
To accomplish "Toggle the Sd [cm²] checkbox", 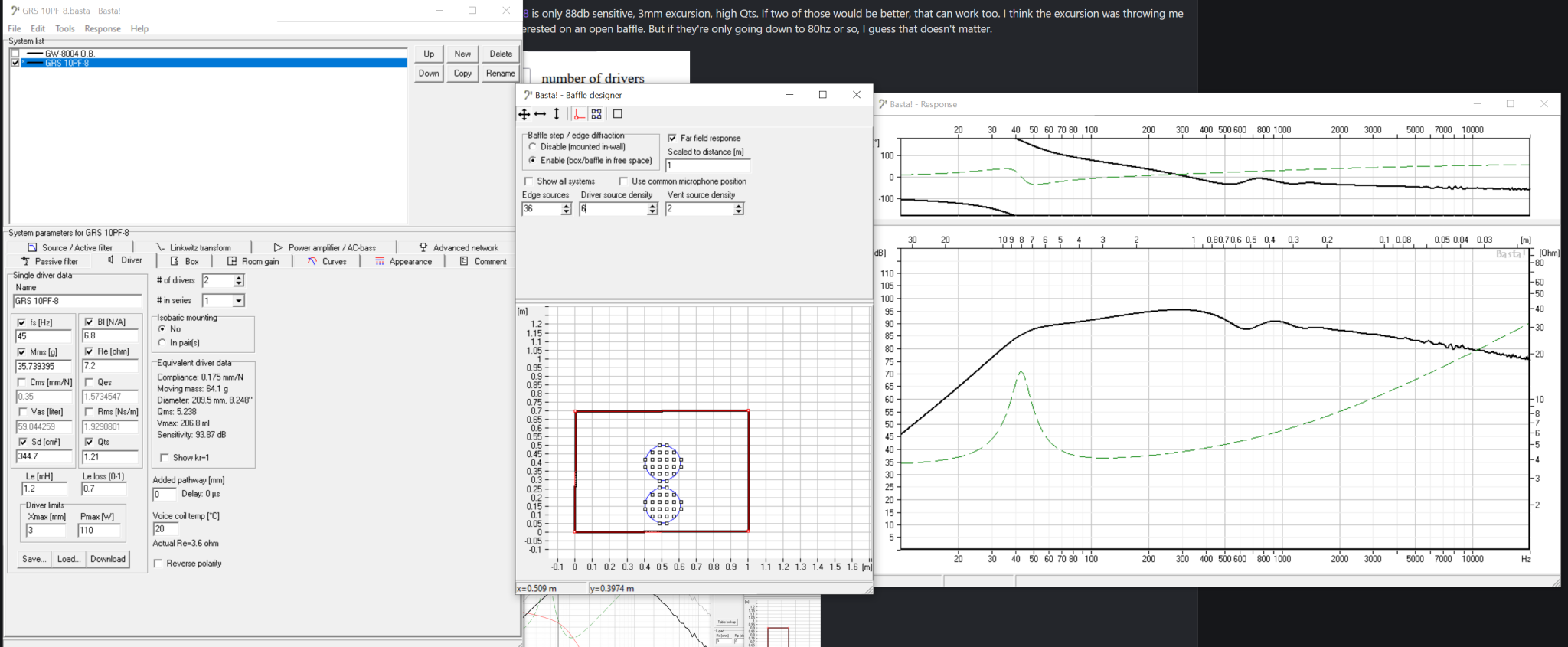I will pos(22,442).
